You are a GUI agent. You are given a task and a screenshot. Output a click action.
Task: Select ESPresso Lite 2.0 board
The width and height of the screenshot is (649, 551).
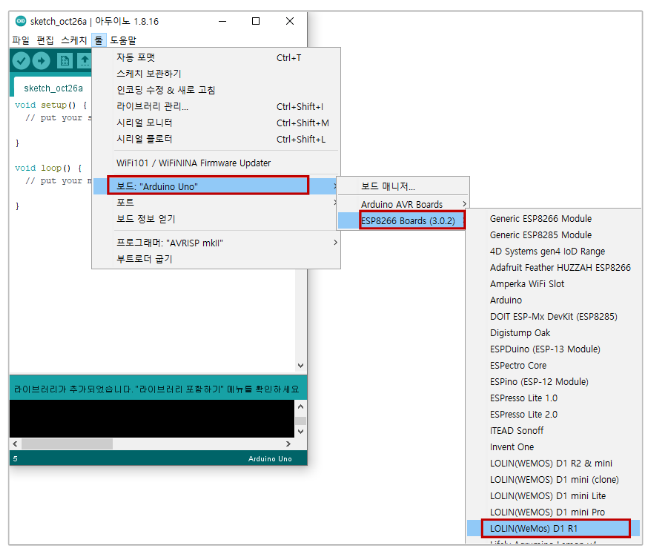(554, 414)
